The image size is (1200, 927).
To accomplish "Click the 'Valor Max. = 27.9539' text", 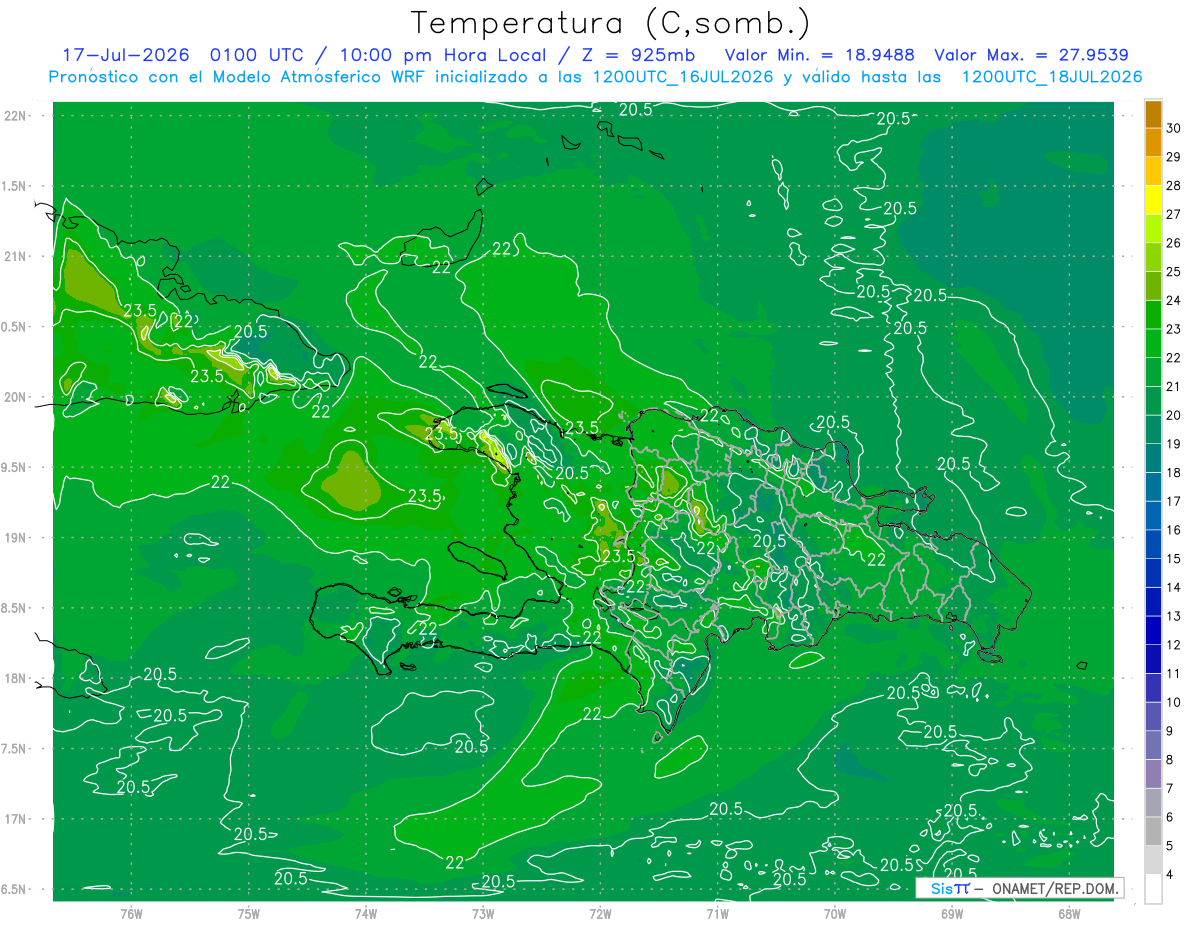I will coord(1031,55).
